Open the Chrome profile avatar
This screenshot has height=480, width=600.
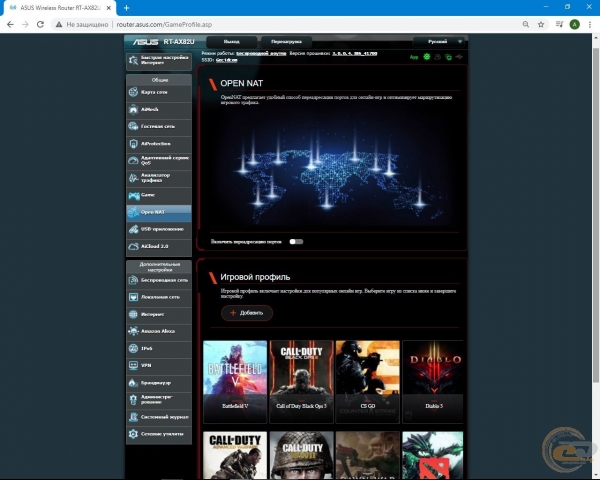[574, 24]
